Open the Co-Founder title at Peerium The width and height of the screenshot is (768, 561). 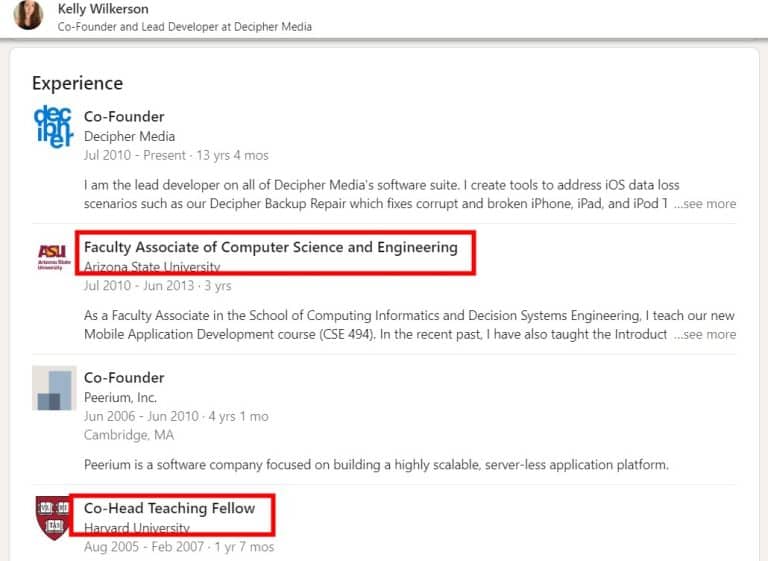pos(124,378)
